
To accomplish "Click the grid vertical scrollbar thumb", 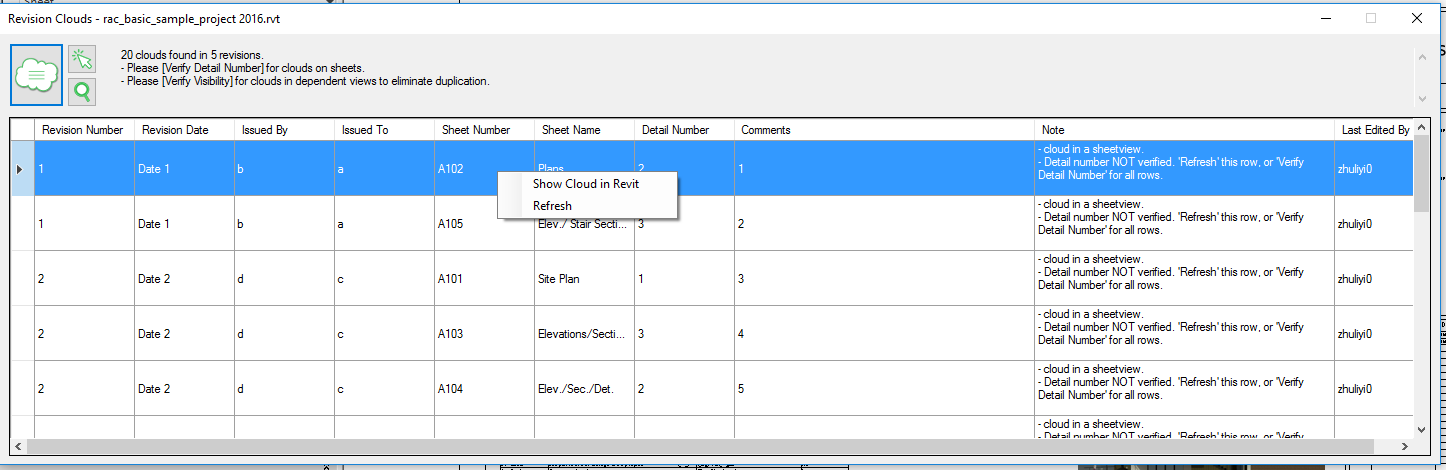I will click(x=1422, y=174).
